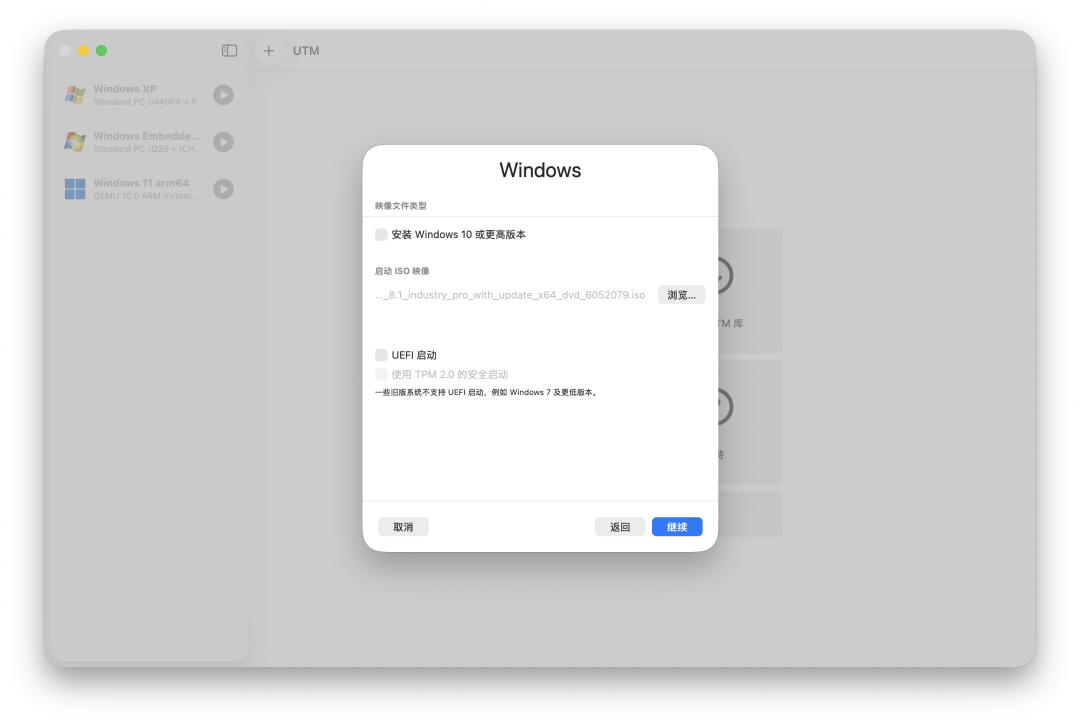Select the Windows 11 arm64 logo icon
Image resolution: width=1080 pixels, height=726 pixels.
click(x=75, y=189)
